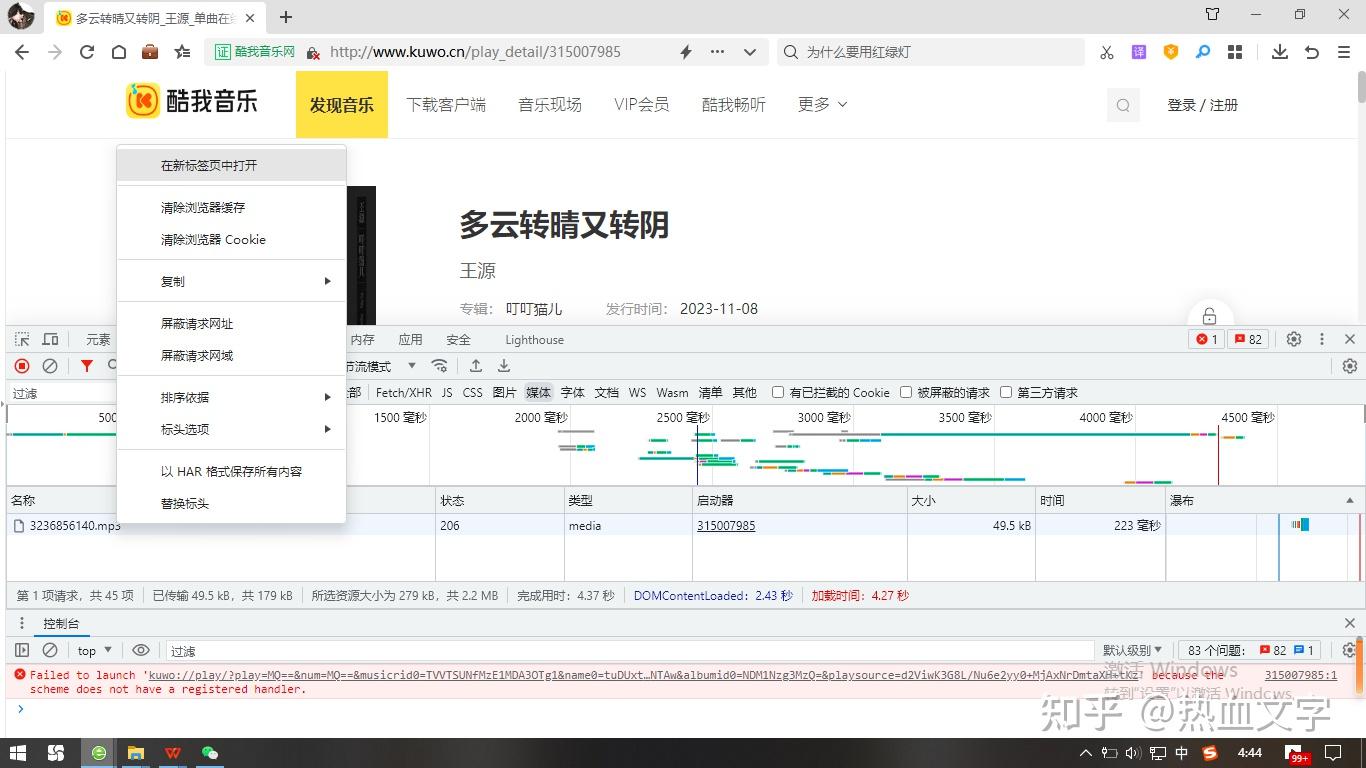Open the console top context dropdown

[95, 650]
